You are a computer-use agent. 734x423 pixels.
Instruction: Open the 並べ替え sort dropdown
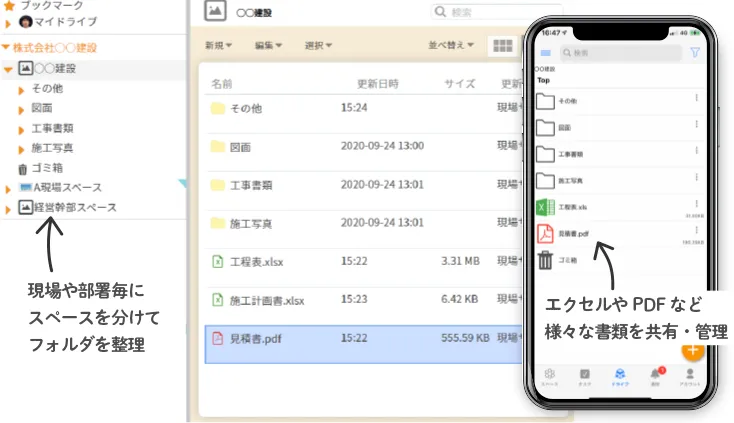pos(451,45)
